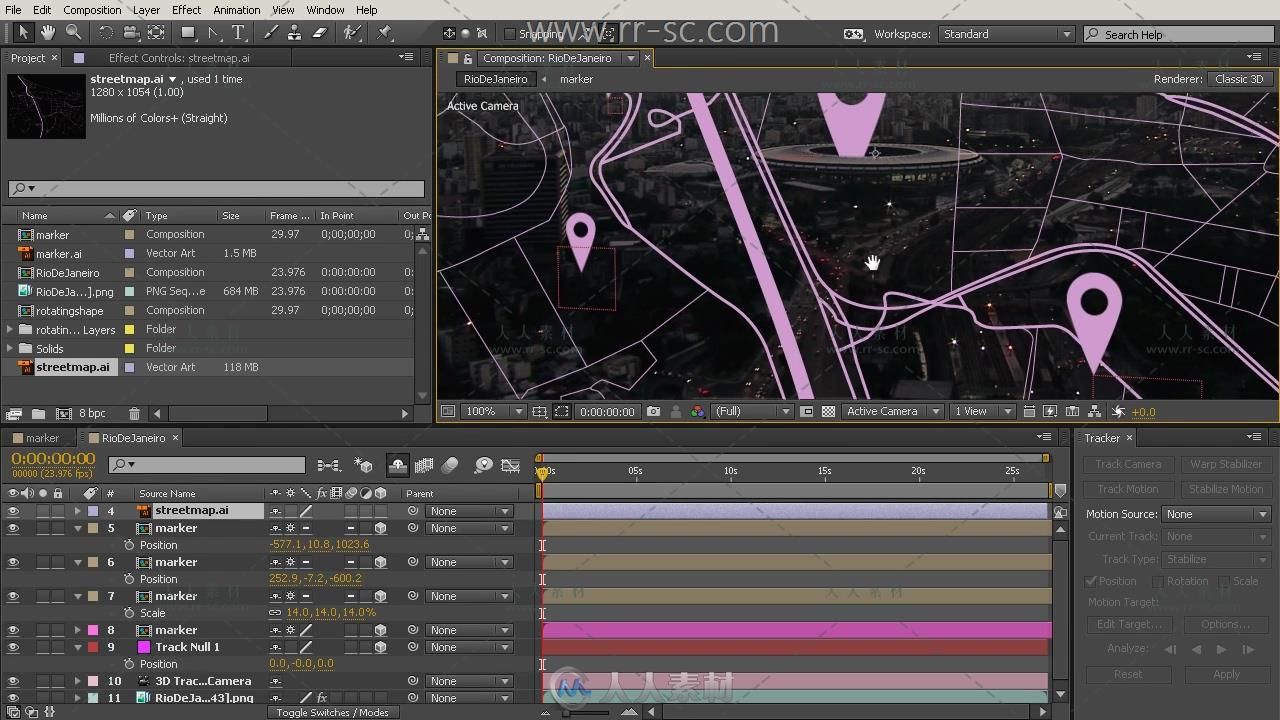This screenshot has width=1280, height=720.
Task: Expand the Solids folder
Action: point(10,348)
